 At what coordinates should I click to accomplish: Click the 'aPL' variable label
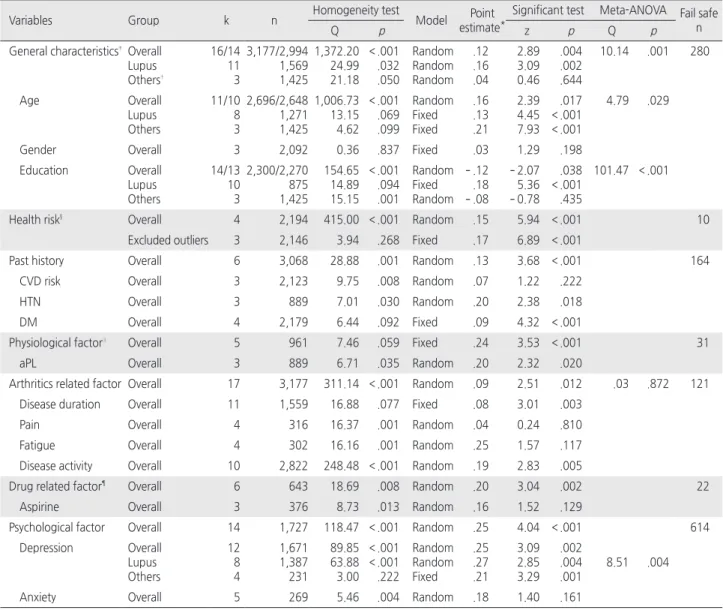[28, 363]
